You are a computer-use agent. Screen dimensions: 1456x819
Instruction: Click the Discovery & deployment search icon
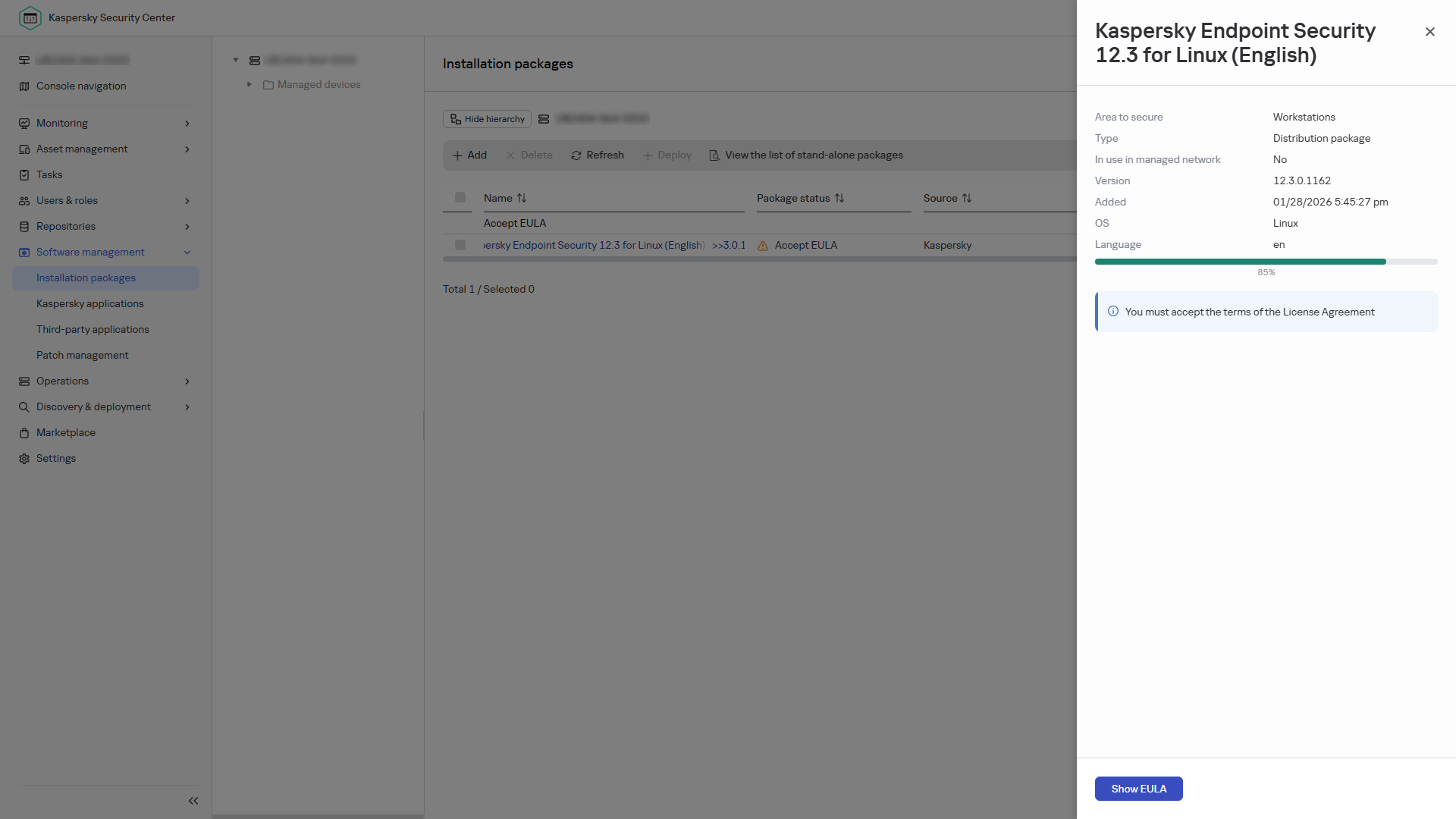click(24, 406)
